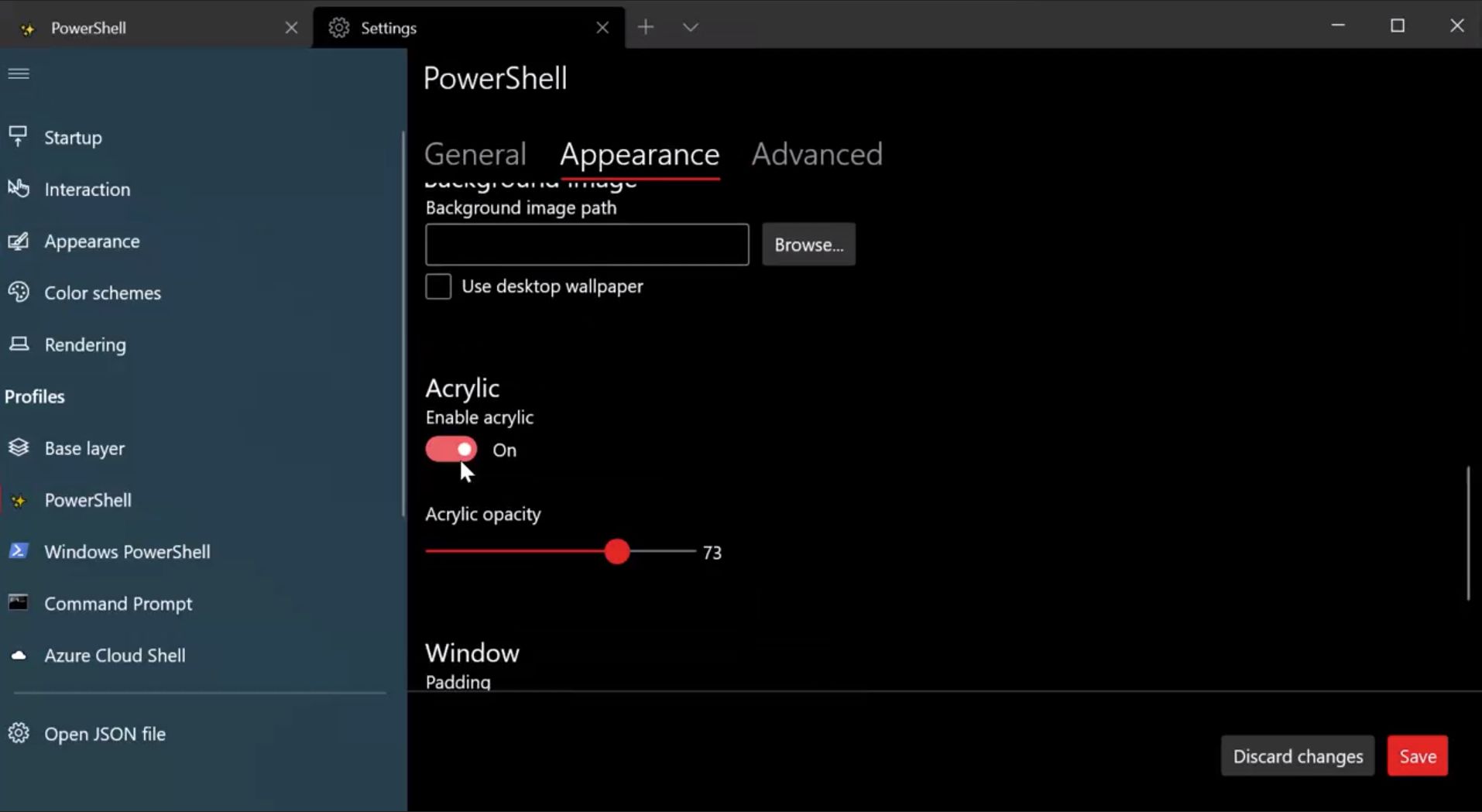Click the Background image path field

[586, 245]
